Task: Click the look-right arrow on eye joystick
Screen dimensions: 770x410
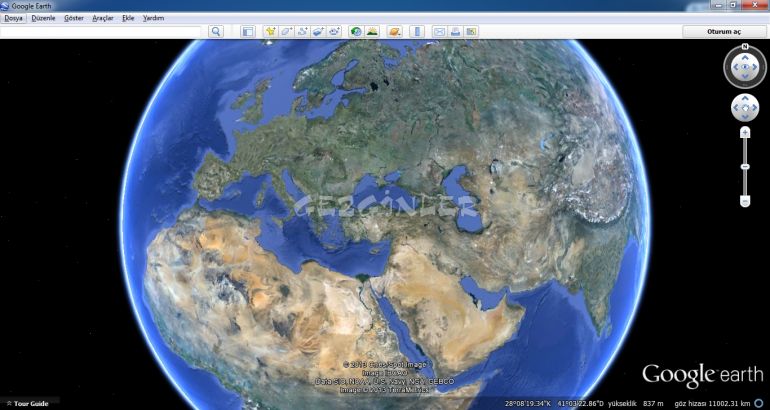Action: (754, 67)
